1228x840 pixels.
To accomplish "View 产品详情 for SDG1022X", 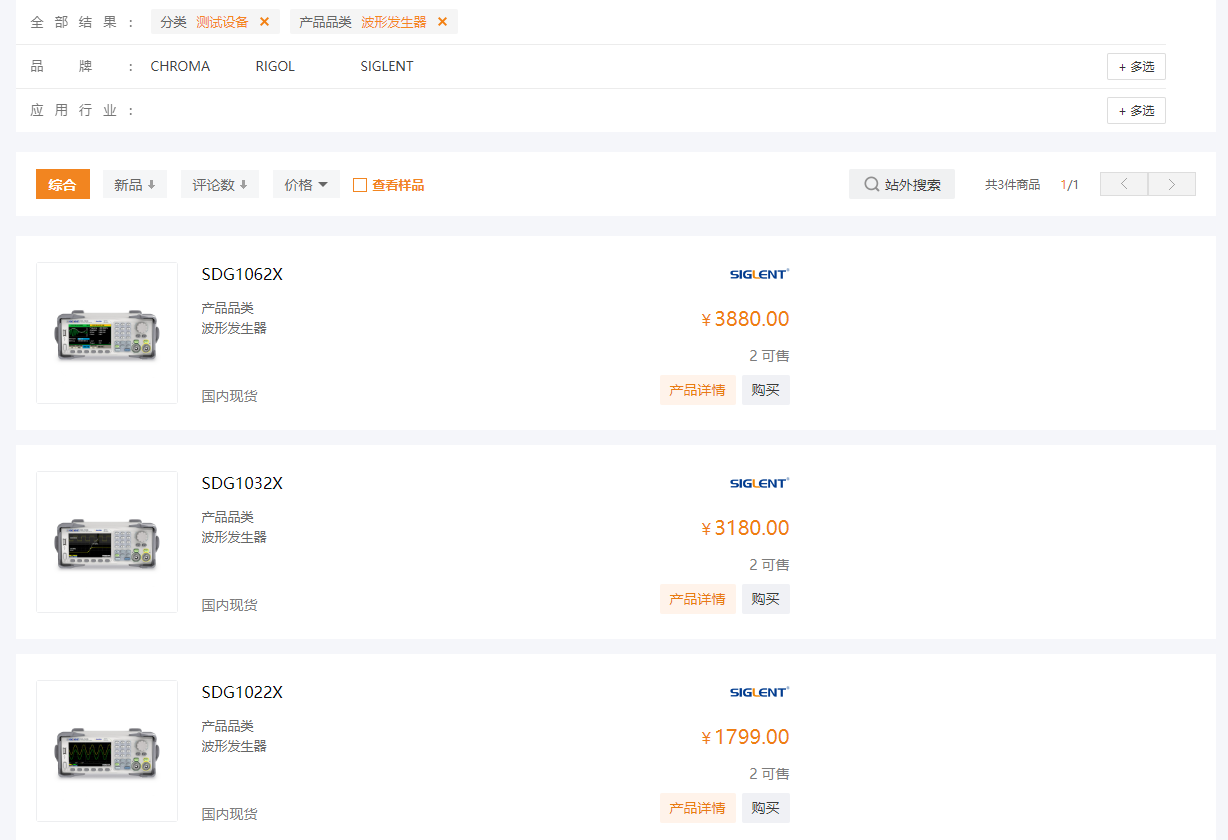I will tap(698, 808).
